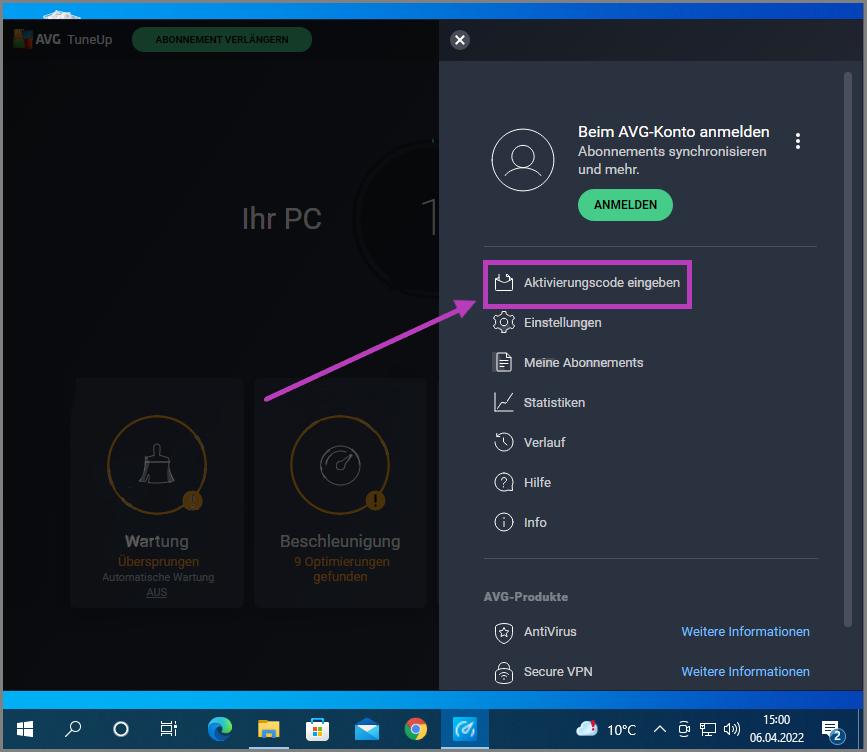Open Microsoft Store from taskbar
867x752 pixels.
(x=317, y=729)
